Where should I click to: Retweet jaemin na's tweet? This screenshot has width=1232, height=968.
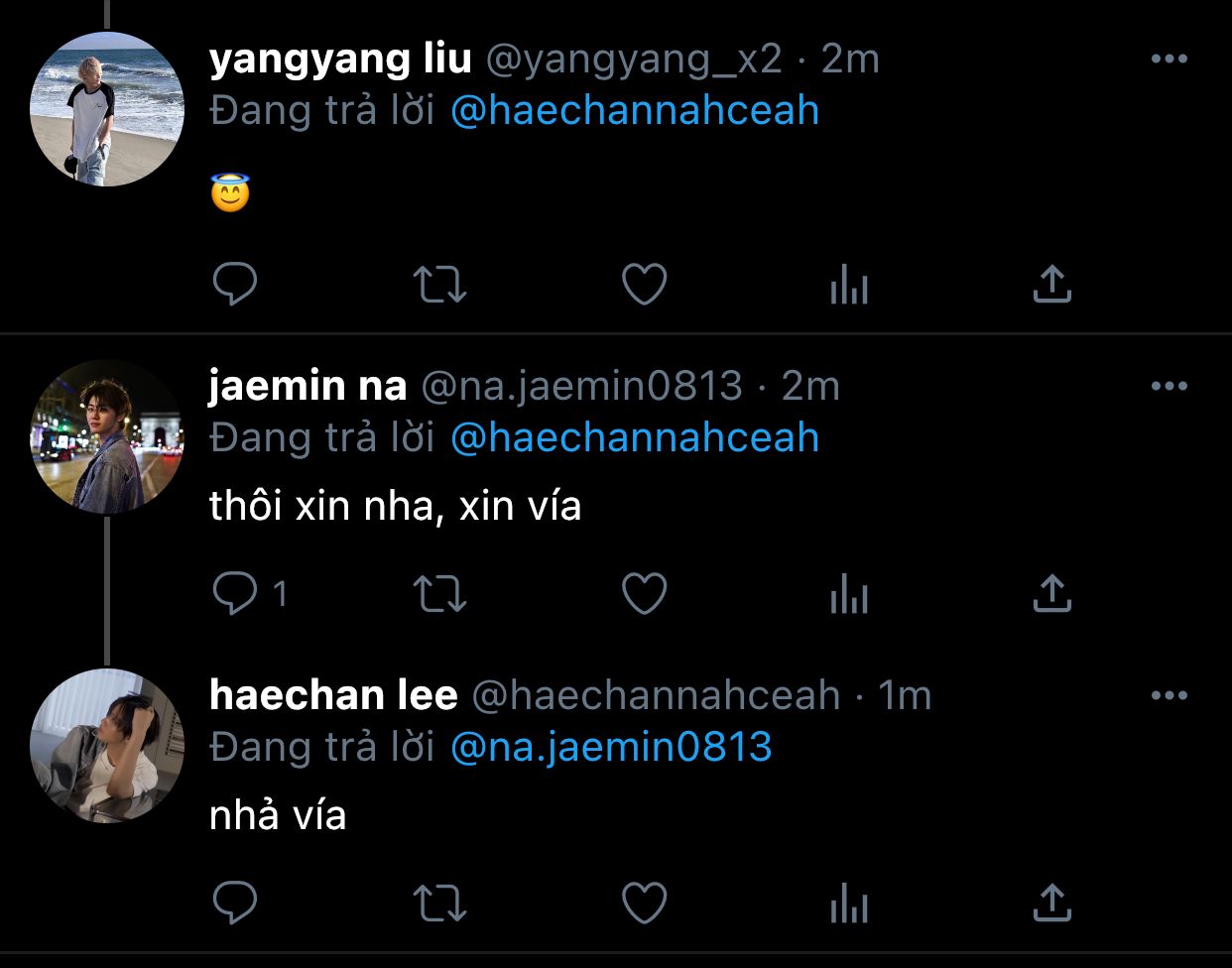[x=439, y=594]
